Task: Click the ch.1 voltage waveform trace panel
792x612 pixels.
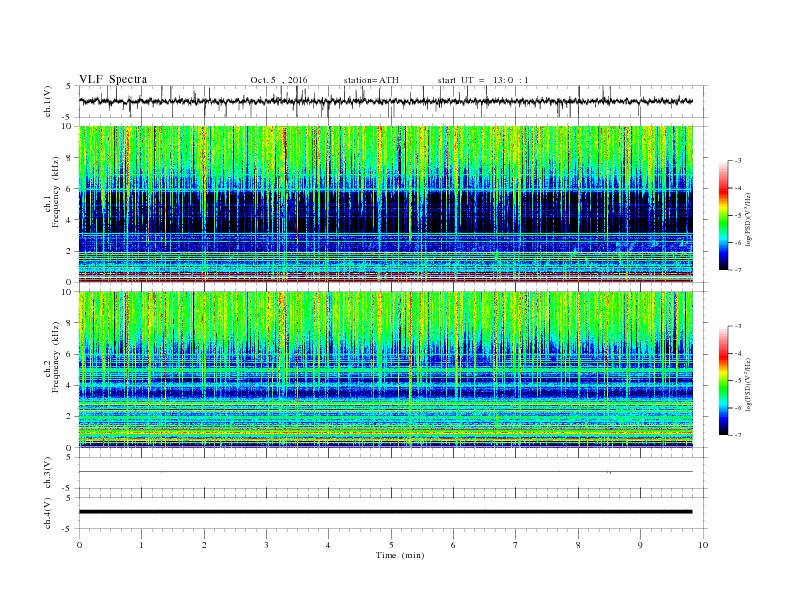Action: tap(393, 101)
